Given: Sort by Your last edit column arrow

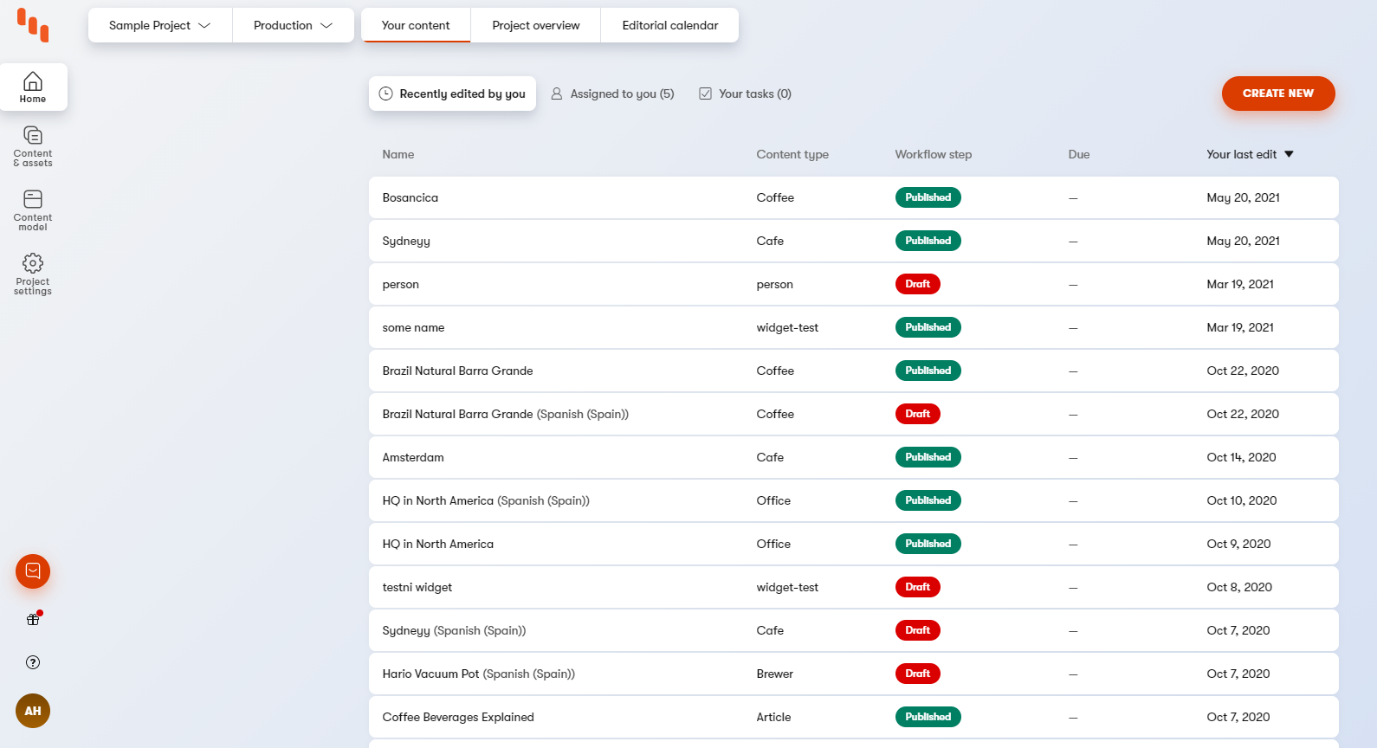Looking at the screenshot, I should pos(1288,155).
